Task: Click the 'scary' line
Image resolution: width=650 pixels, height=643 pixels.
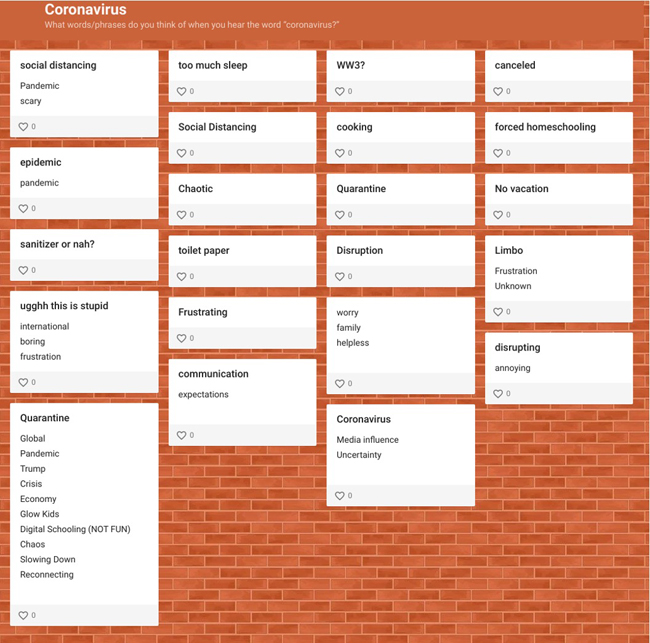Action: [x=31, y=101]
